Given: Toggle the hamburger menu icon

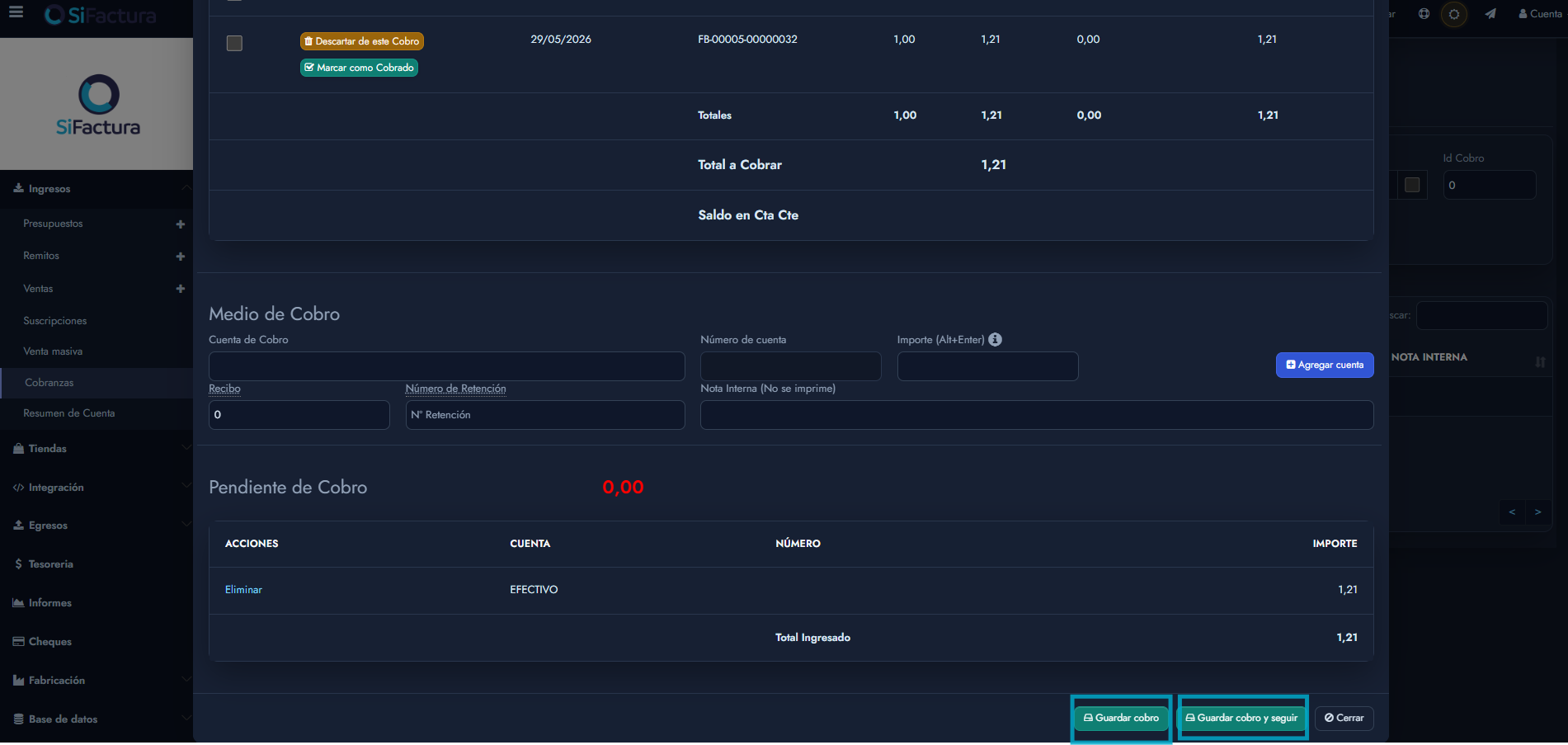Looking at the screenshot, I should tap(16, 12).
